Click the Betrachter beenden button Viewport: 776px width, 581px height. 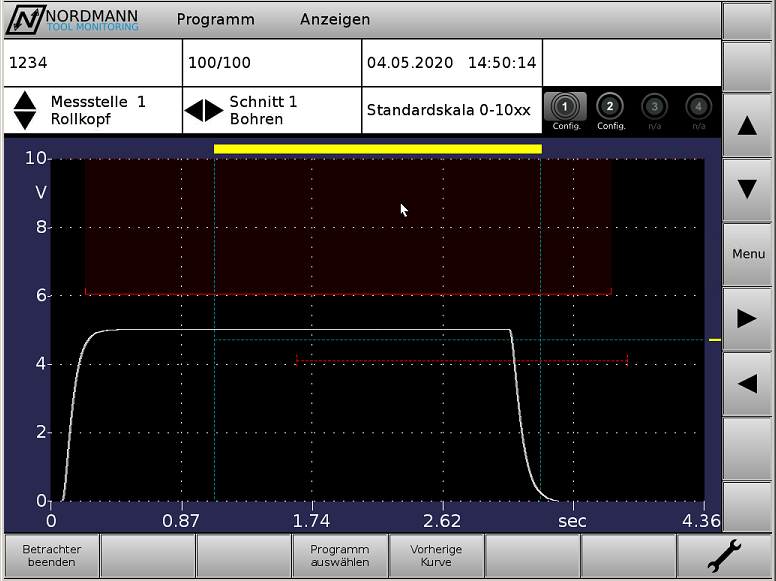(52, 555)
